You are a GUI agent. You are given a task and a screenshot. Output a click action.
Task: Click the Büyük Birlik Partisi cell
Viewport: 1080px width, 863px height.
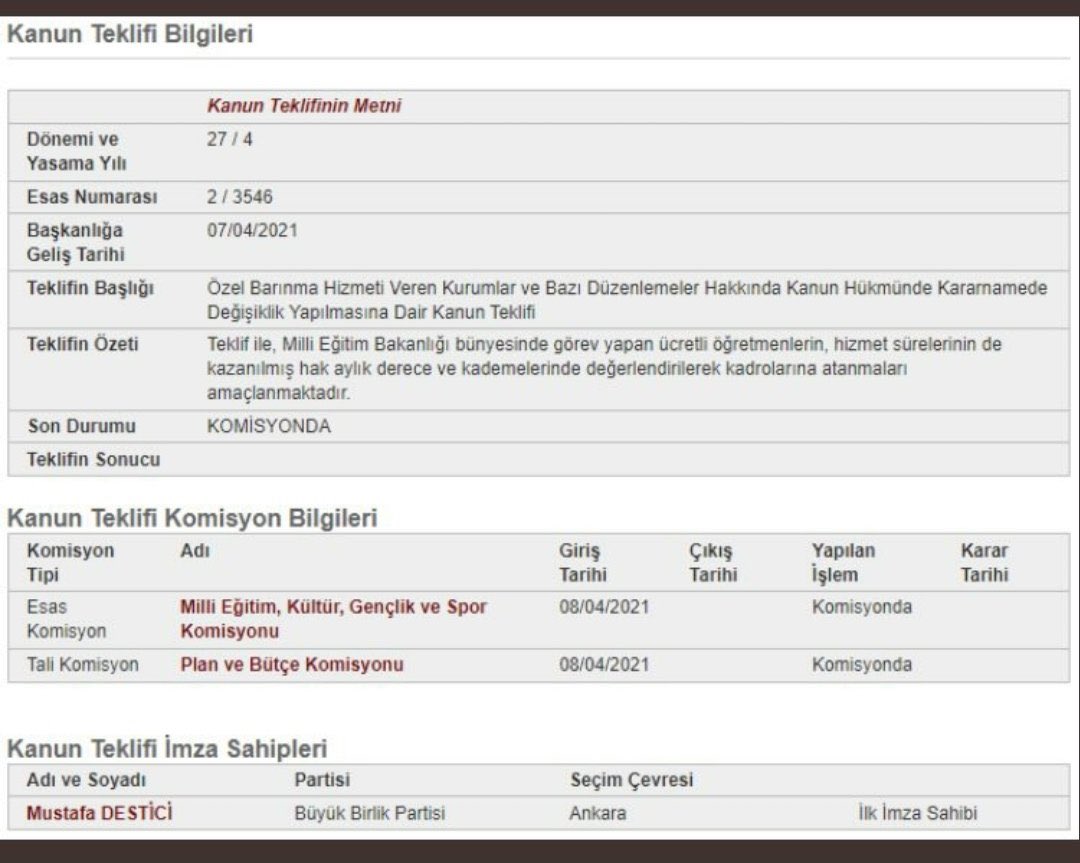tap(370, 813)
